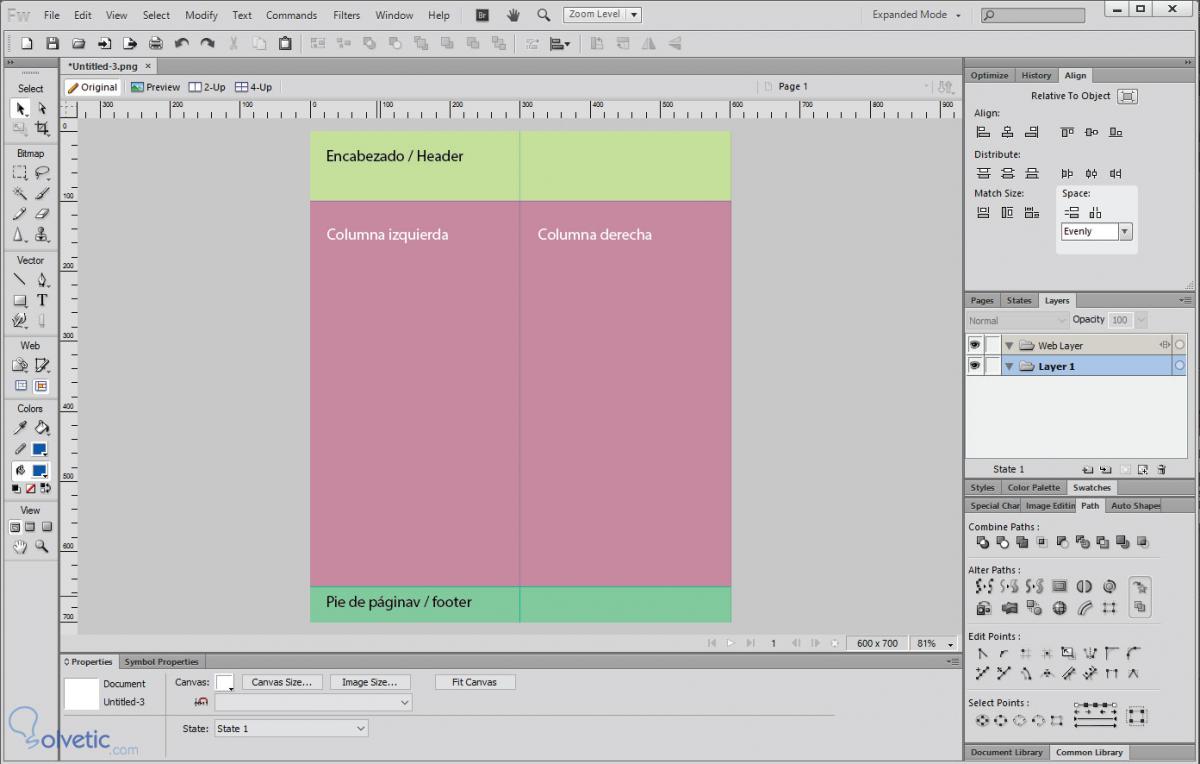This screenshot has width=1200, height=764.
Task: Open the Common Library tab
Action: 1089,752
